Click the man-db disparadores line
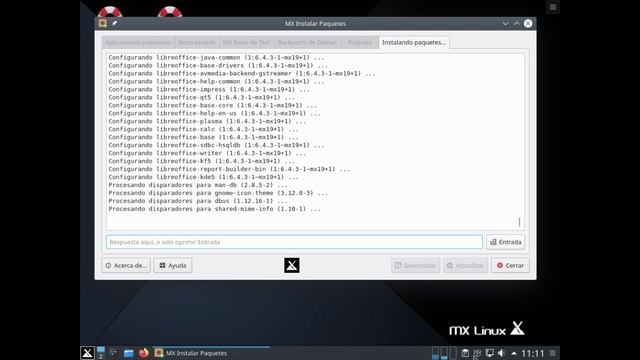 click(198, 185)
